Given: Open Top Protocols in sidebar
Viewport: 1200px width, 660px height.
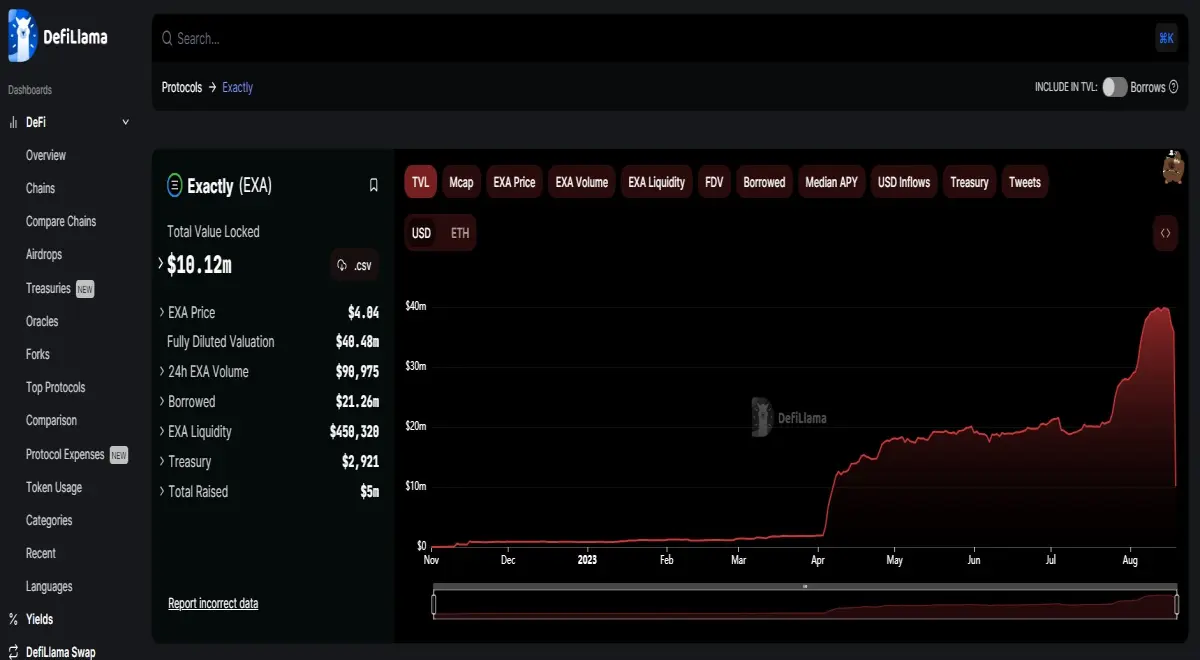Looking at the screenshot, I should [x=56, y=387].
